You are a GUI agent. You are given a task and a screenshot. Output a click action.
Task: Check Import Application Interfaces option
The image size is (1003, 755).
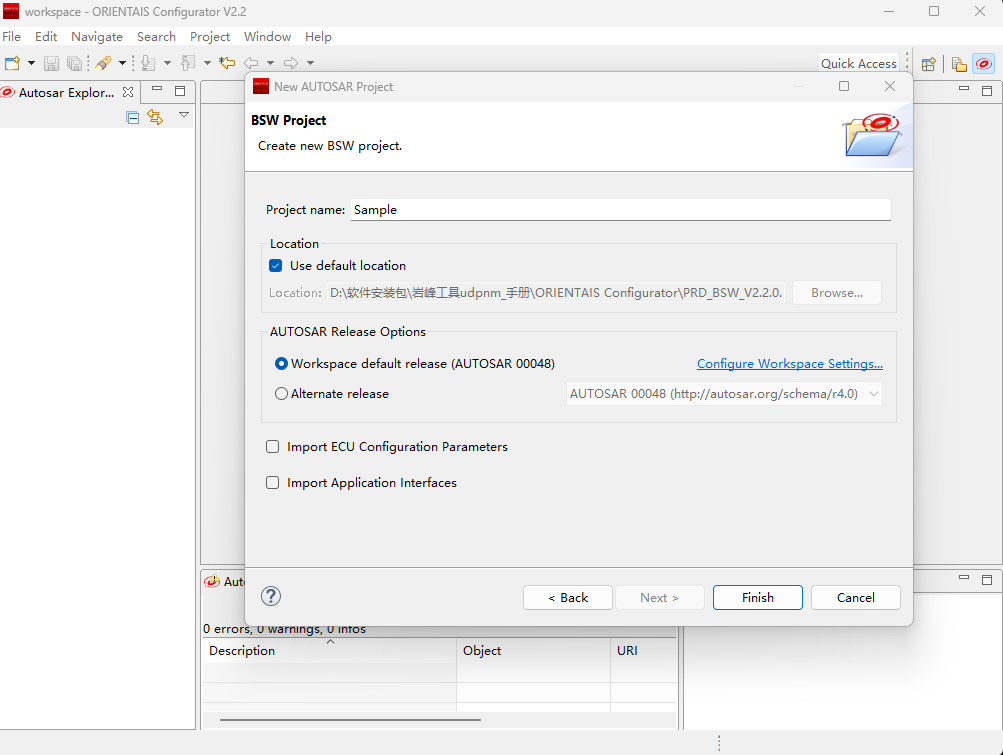point(273,483)
